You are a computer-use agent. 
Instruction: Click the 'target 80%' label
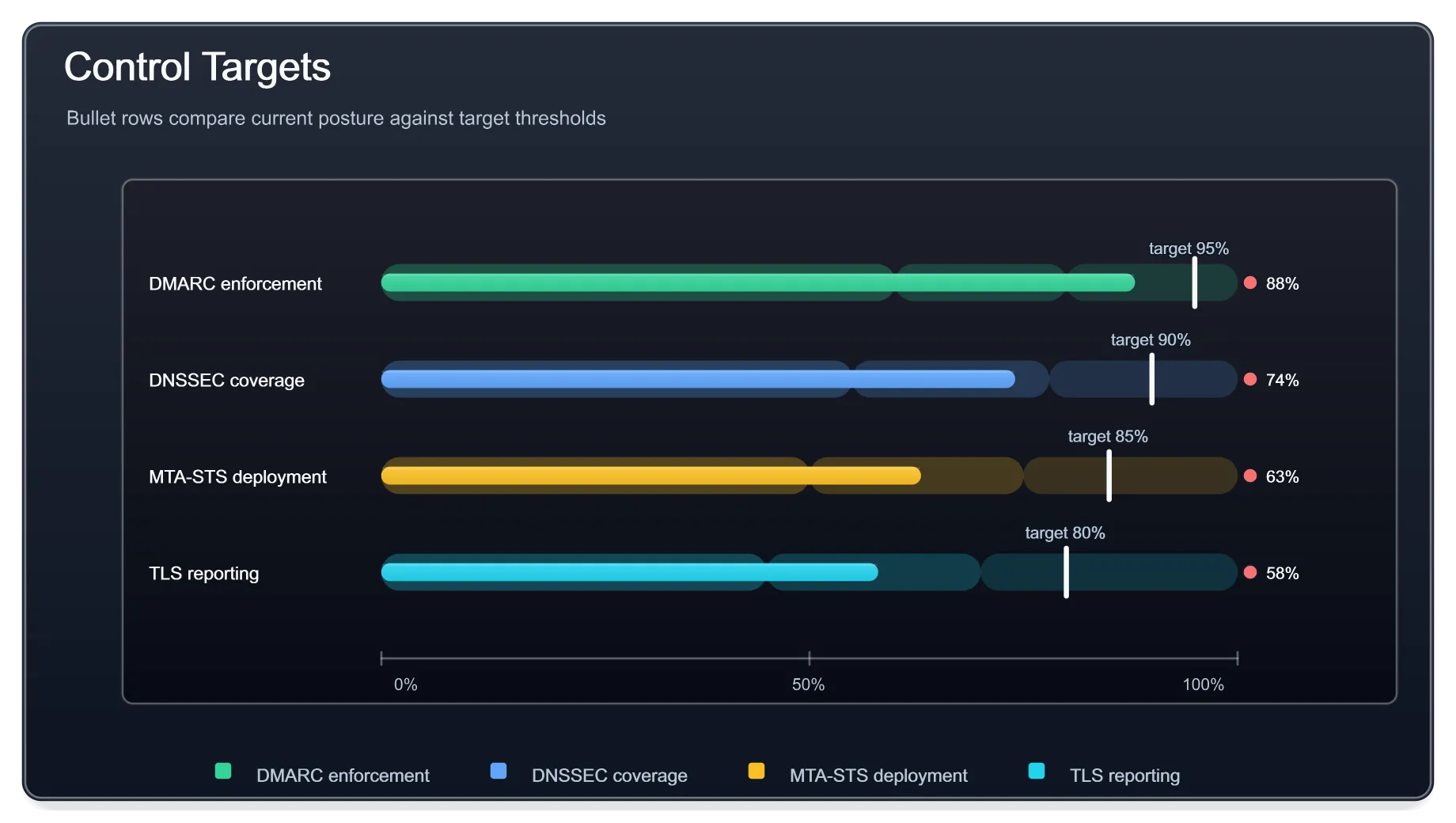[x=1065, y=533]
